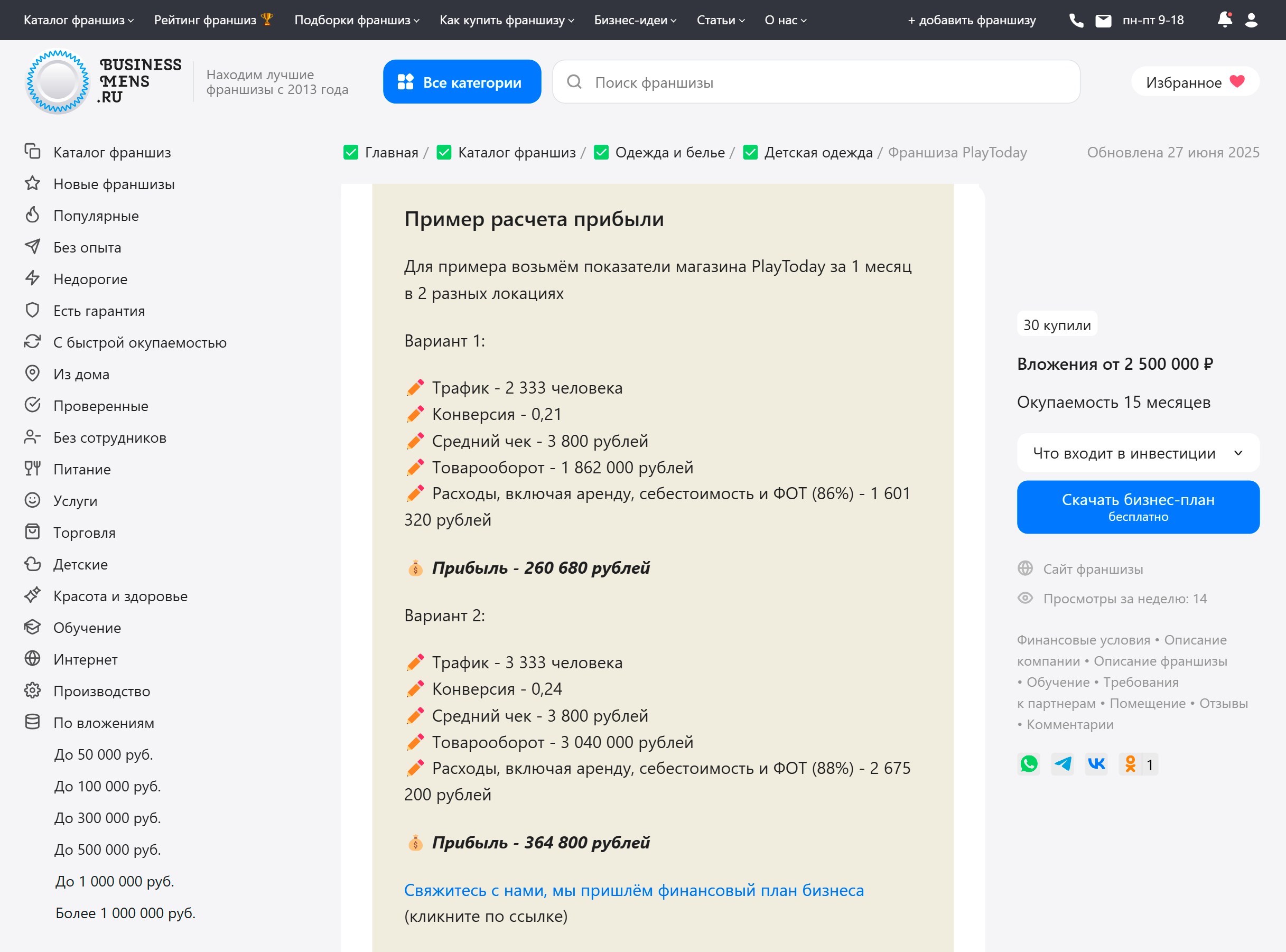Screen dimensions: 1286x952
Task: Open Свяжитесь с нами financial plan link
Action: click(x=634, y=890)
